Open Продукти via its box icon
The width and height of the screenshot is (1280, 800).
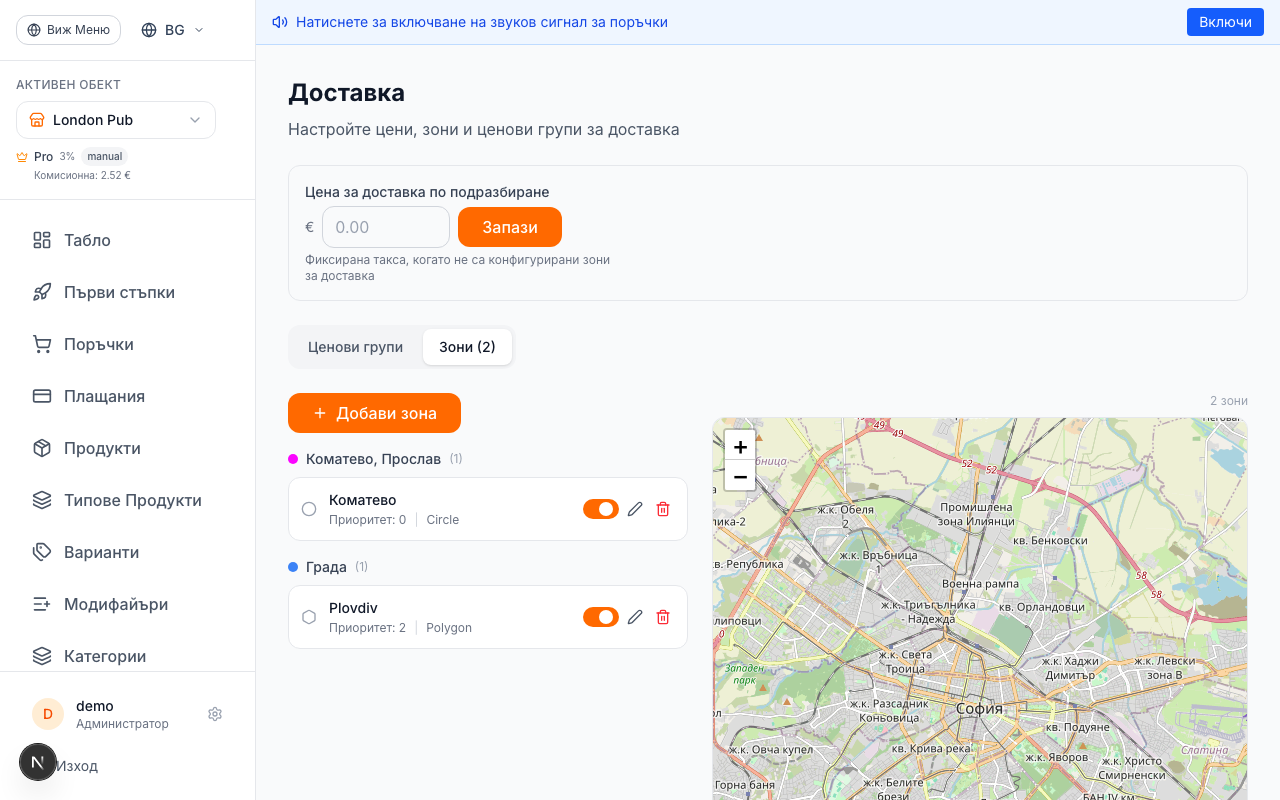point(41,448)
